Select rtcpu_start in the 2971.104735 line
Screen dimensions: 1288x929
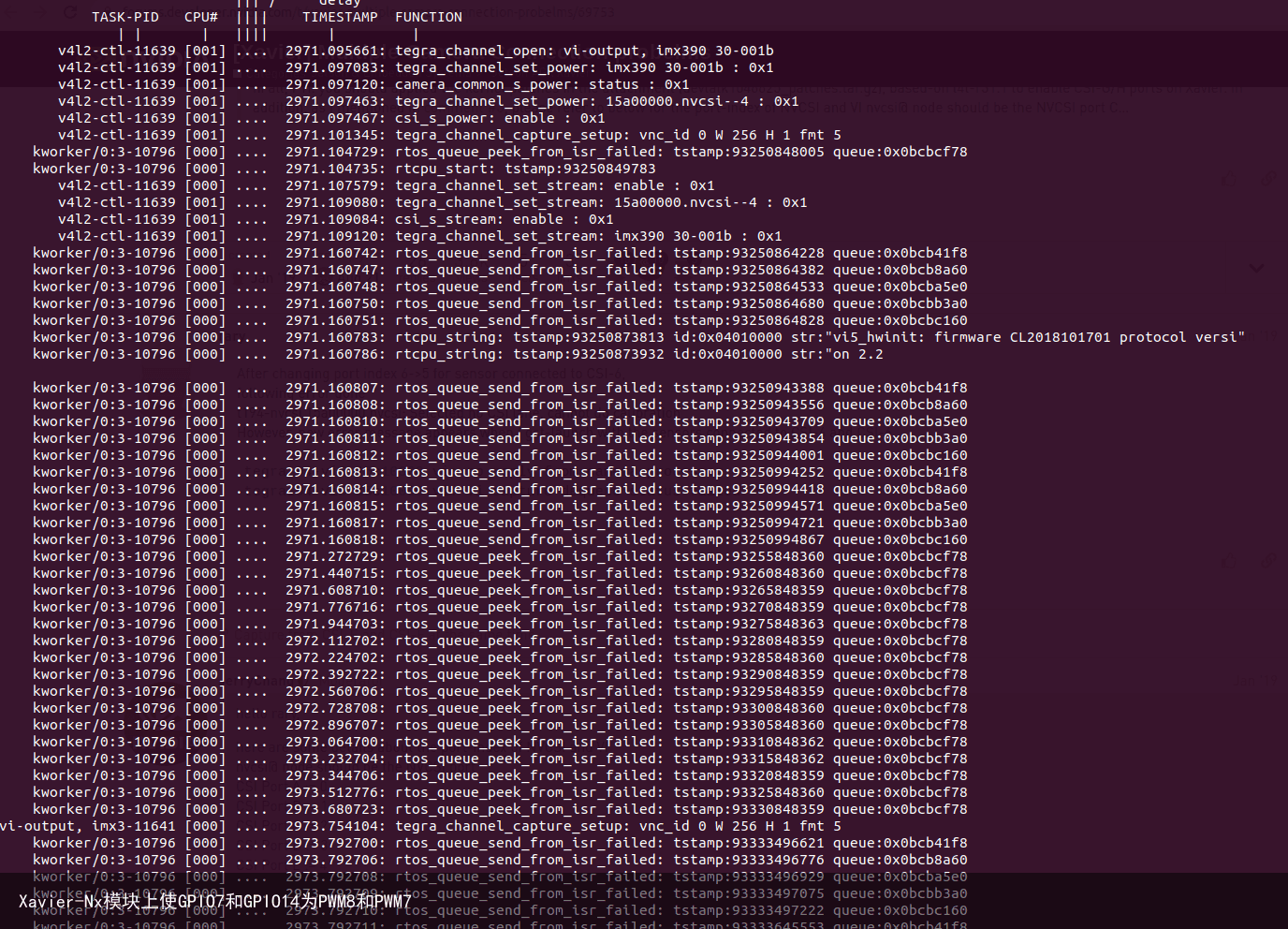(441, 169)
